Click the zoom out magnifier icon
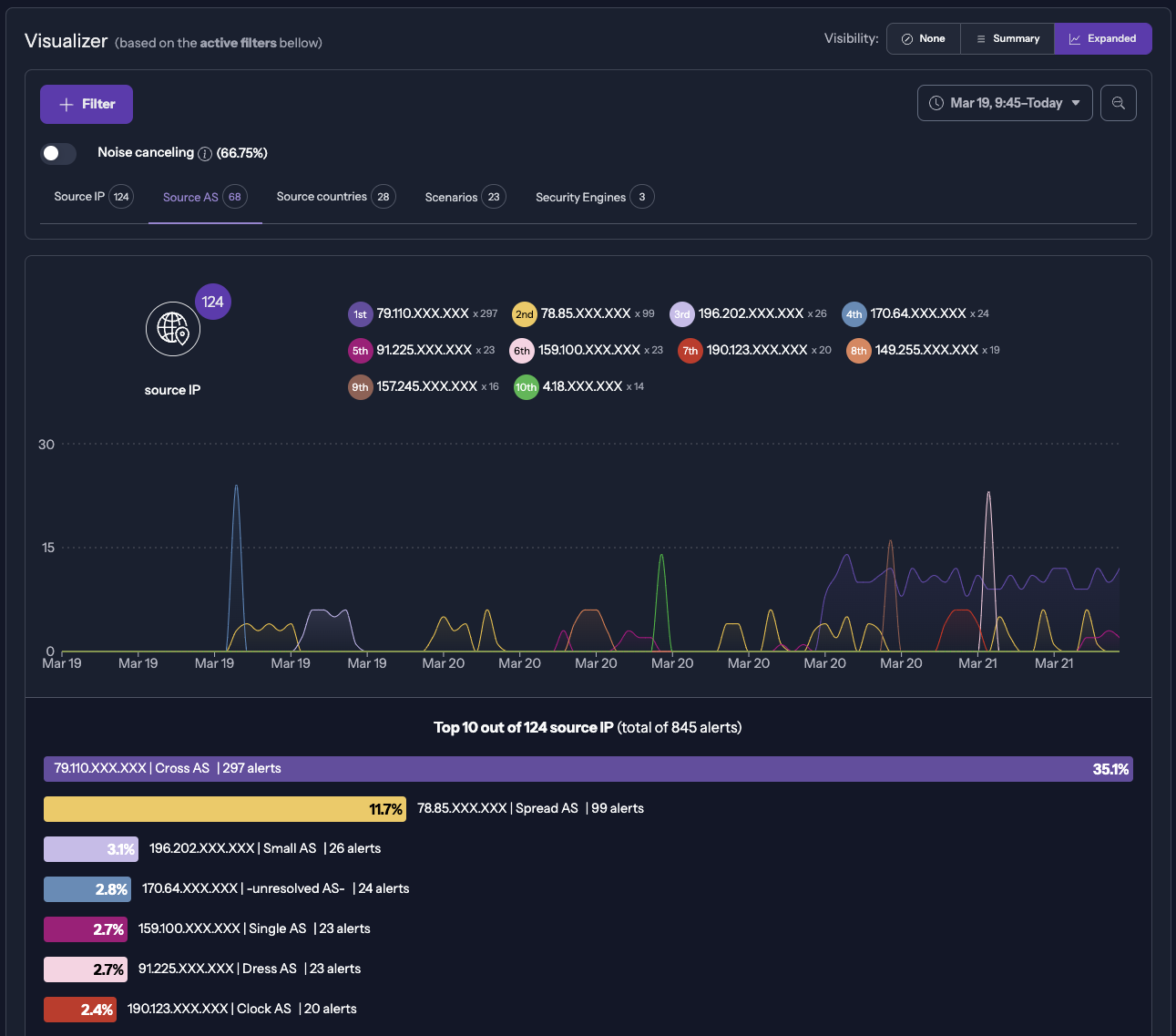 (1118, 104)
